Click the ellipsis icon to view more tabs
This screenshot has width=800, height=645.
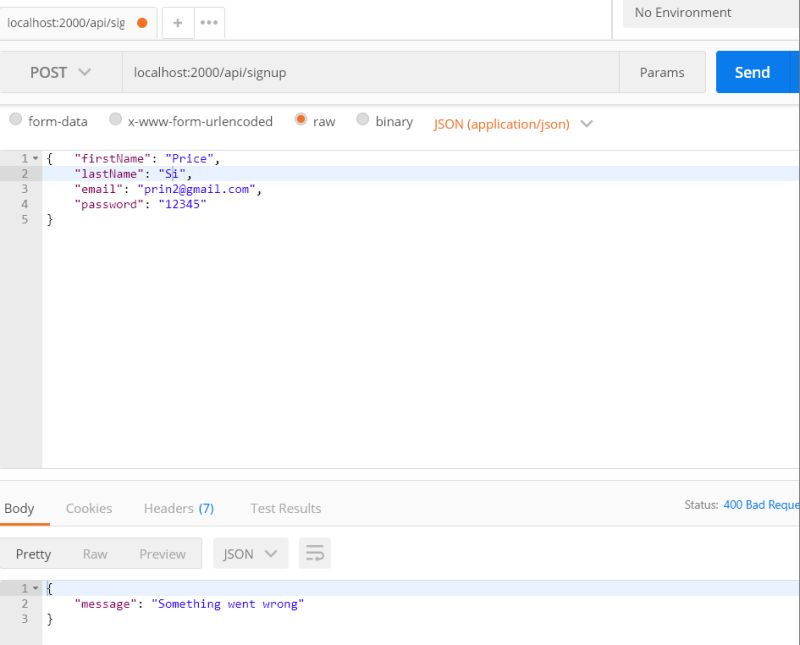pyautogui.click(x=208, y=21)
